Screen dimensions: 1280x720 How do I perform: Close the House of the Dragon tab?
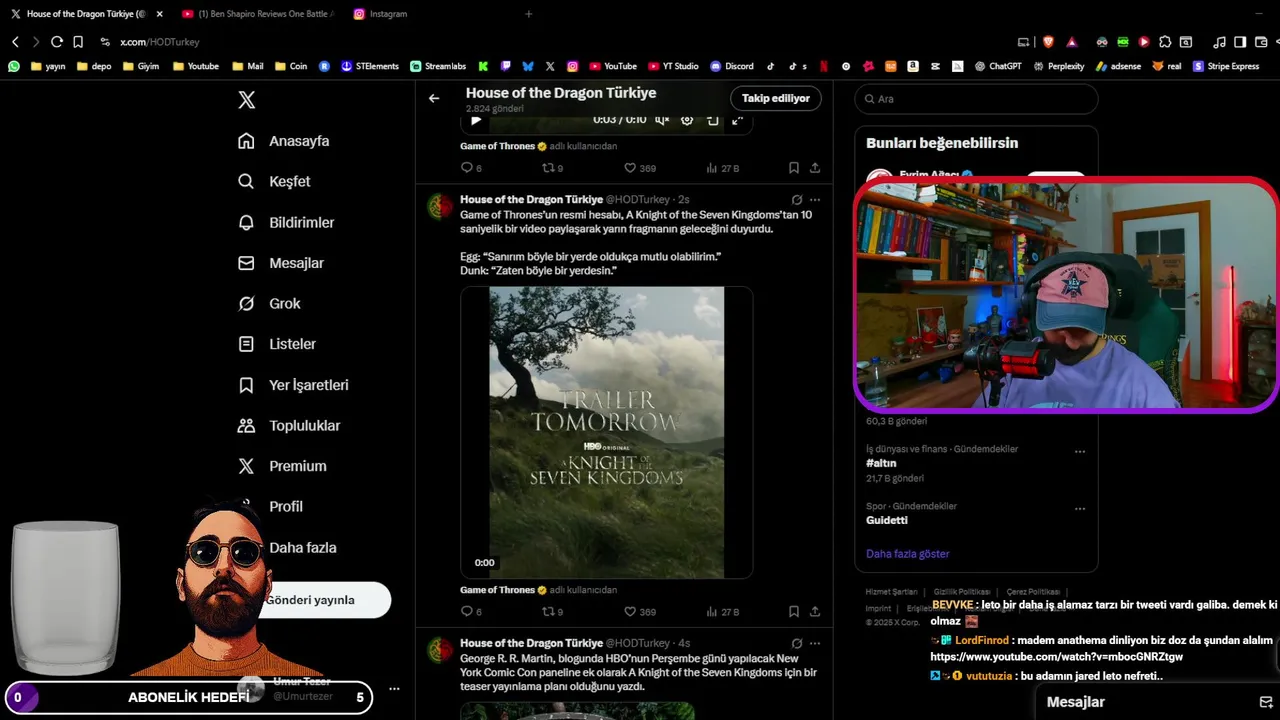pos(159,14)
